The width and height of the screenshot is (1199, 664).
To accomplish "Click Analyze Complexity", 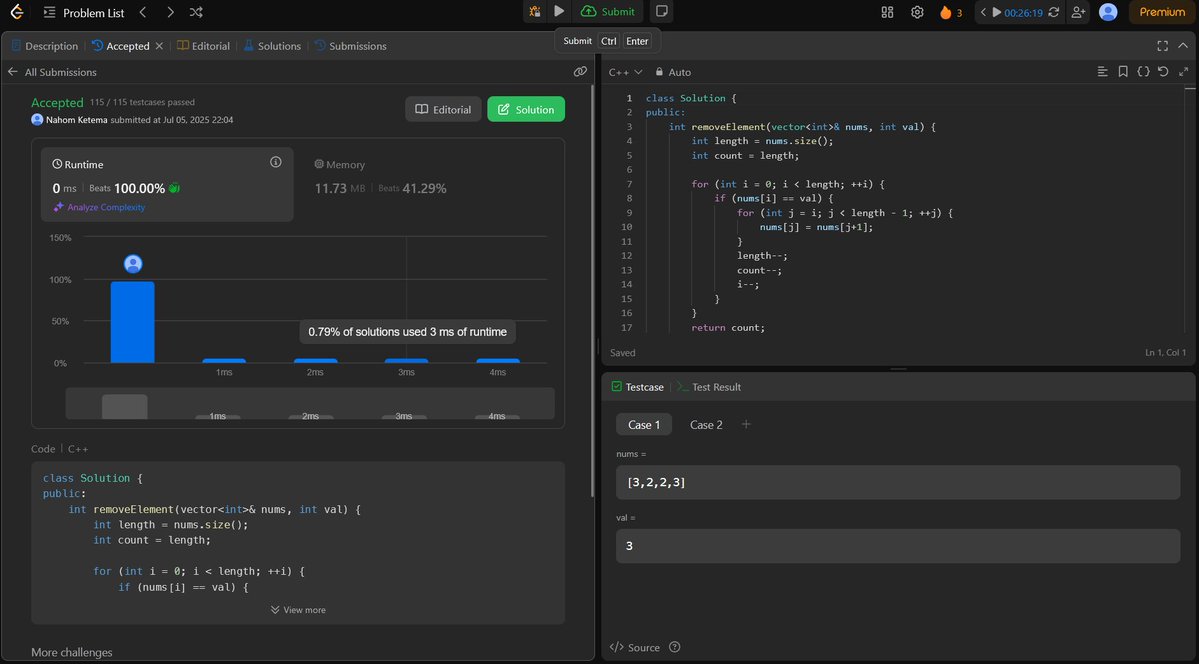I will pos(99,207).
